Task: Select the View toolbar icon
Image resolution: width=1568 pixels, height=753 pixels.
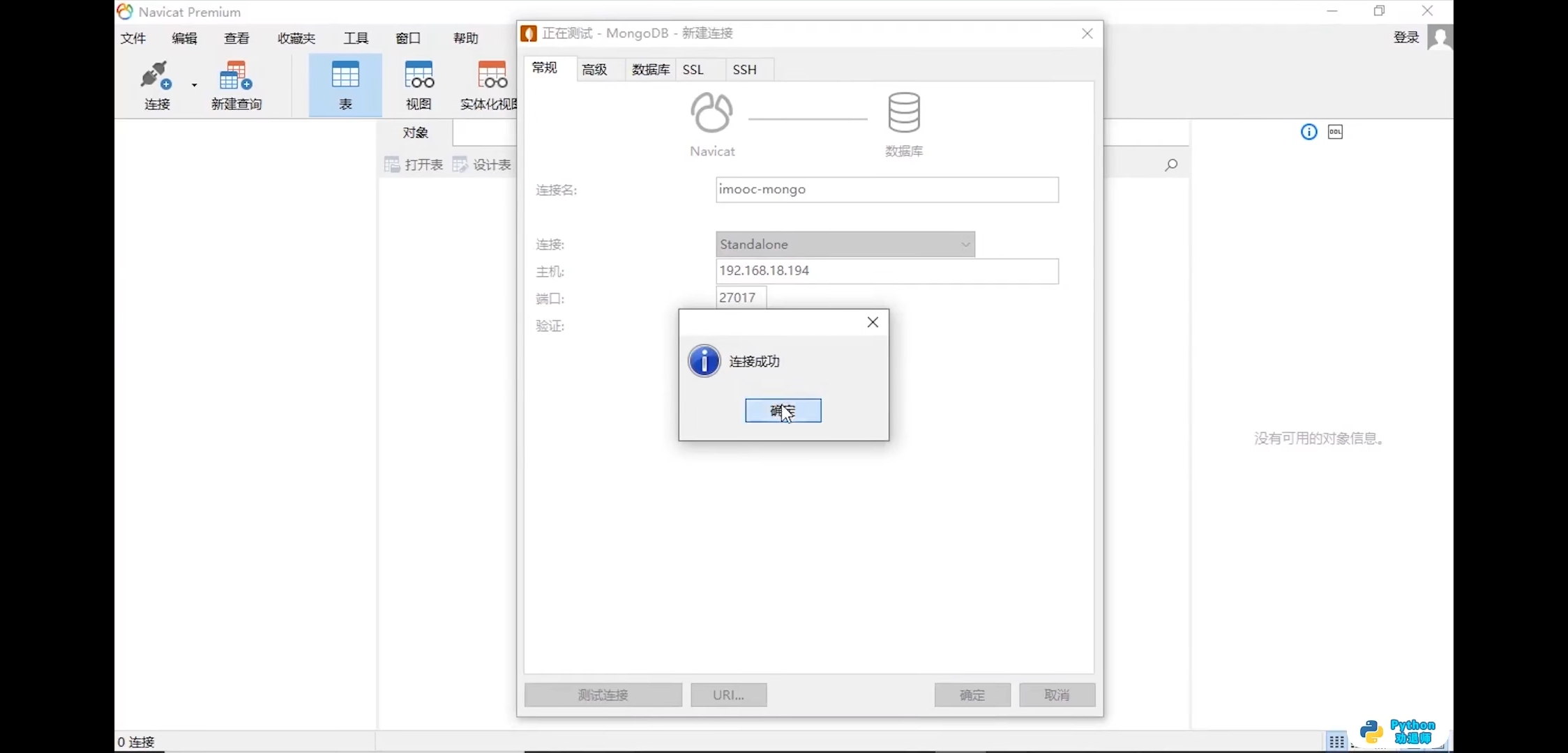Action: coord(419,86)
